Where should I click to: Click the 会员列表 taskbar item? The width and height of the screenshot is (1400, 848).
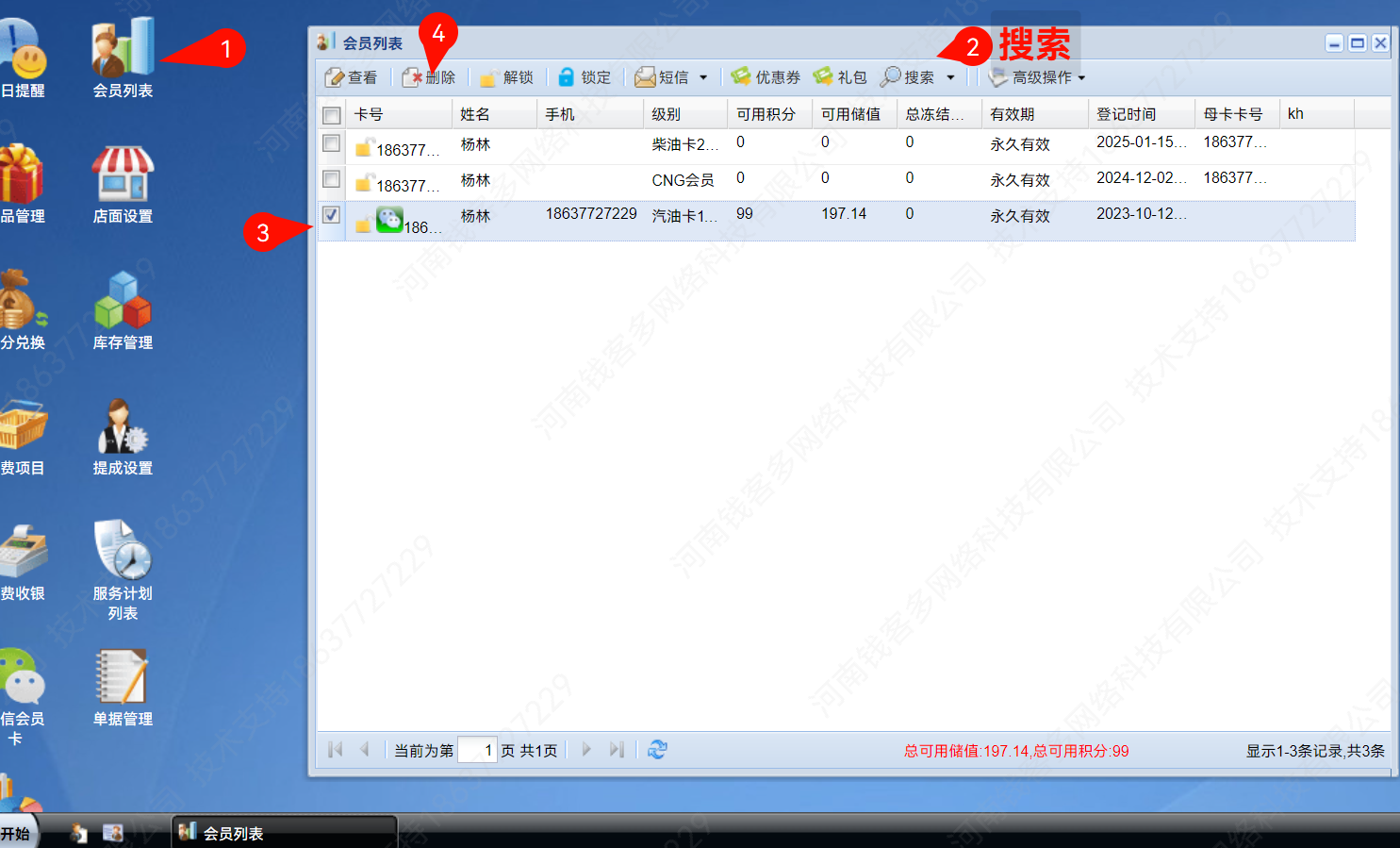(x=285, y=833)
